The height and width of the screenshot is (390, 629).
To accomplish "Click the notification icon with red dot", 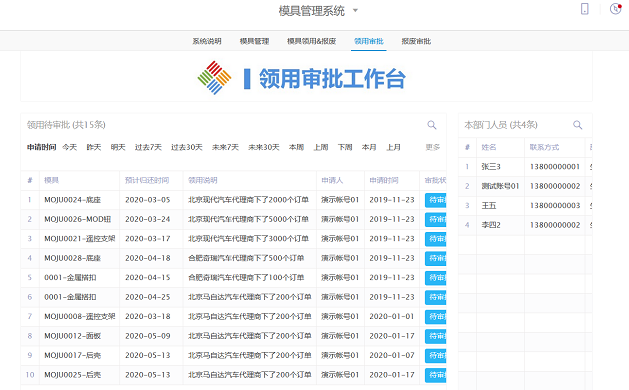I will click(x=615, y=9).
